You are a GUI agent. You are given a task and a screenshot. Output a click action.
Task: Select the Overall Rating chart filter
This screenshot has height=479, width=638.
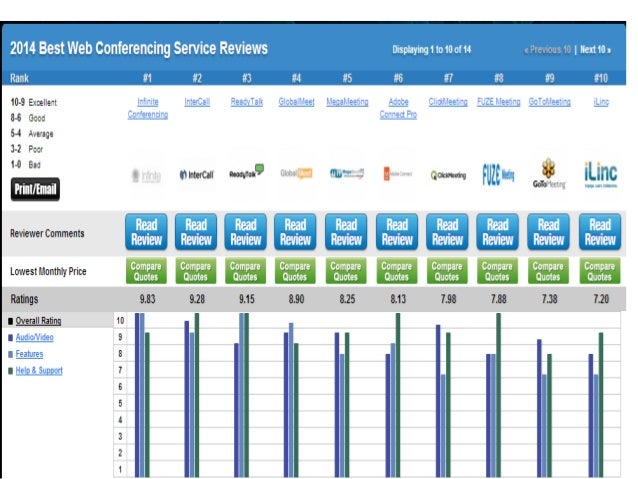[x=38, y=321]
